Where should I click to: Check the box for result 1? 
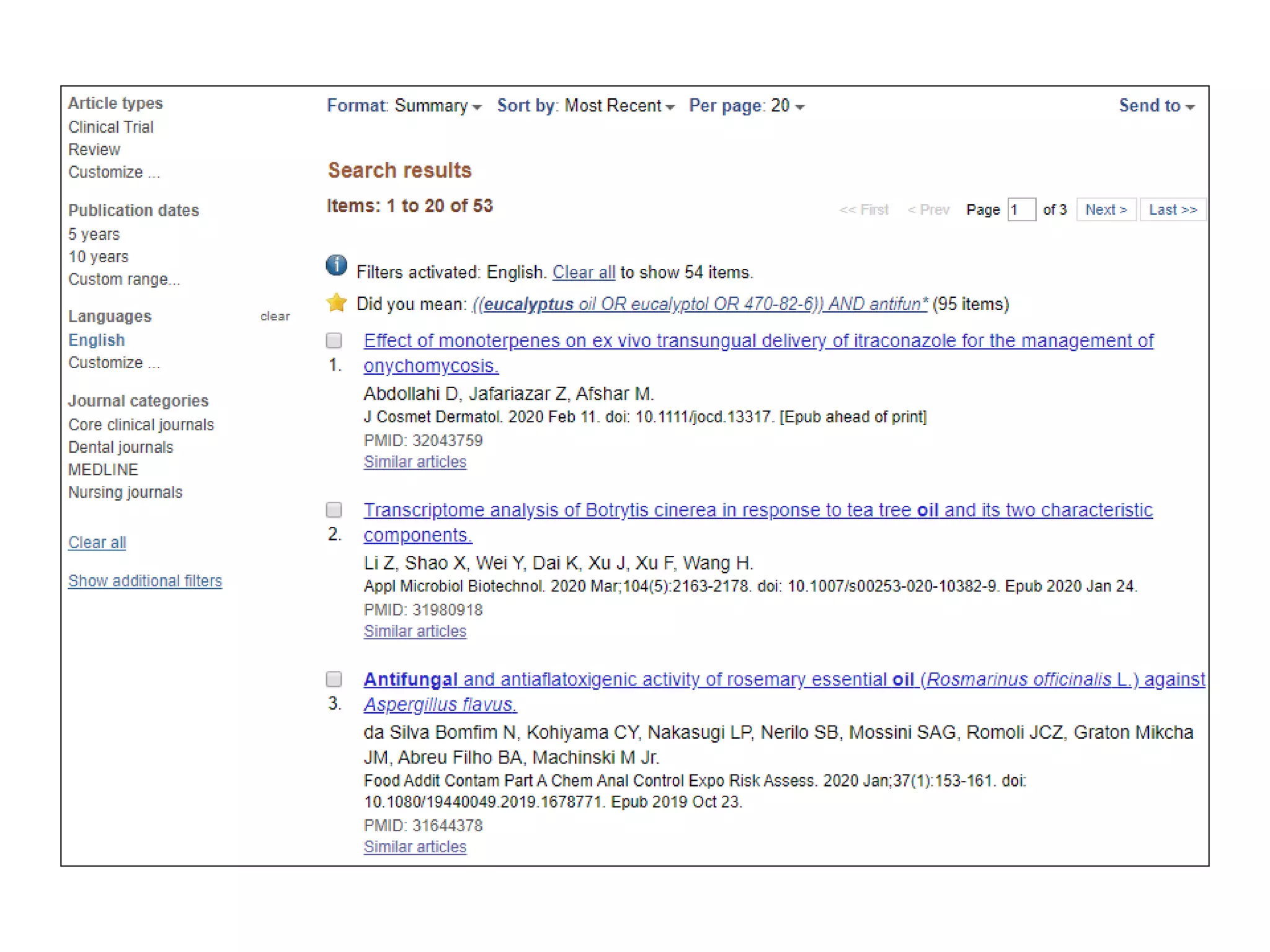coord(334,340)
